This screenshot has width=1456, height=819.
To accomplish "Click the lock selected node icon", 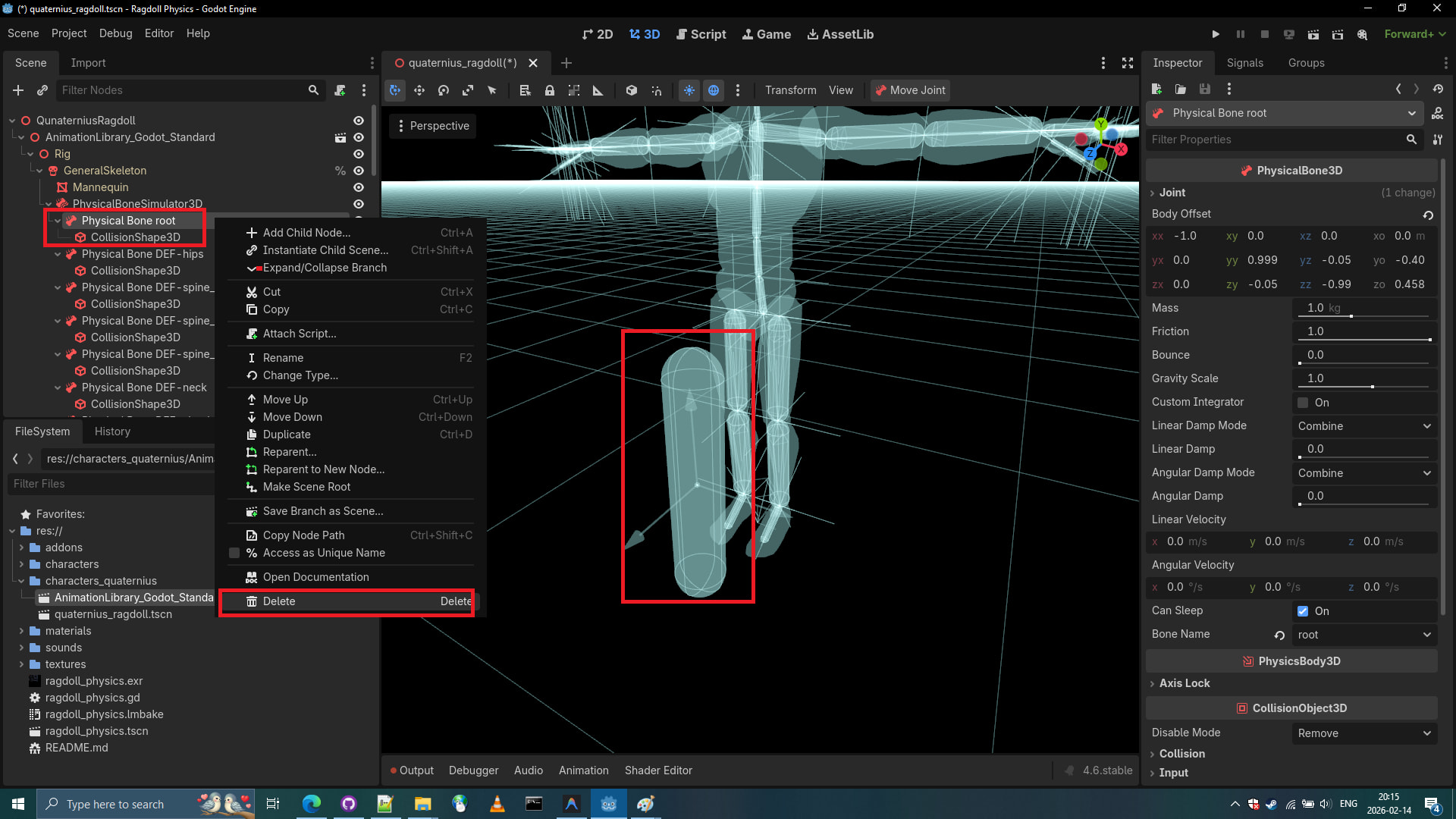I will 550,90.
